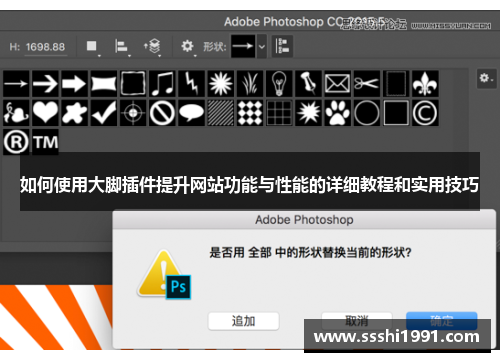Choose the pushpin shape
The width and height of the screenshot is (500, 362).
(308, 84)
